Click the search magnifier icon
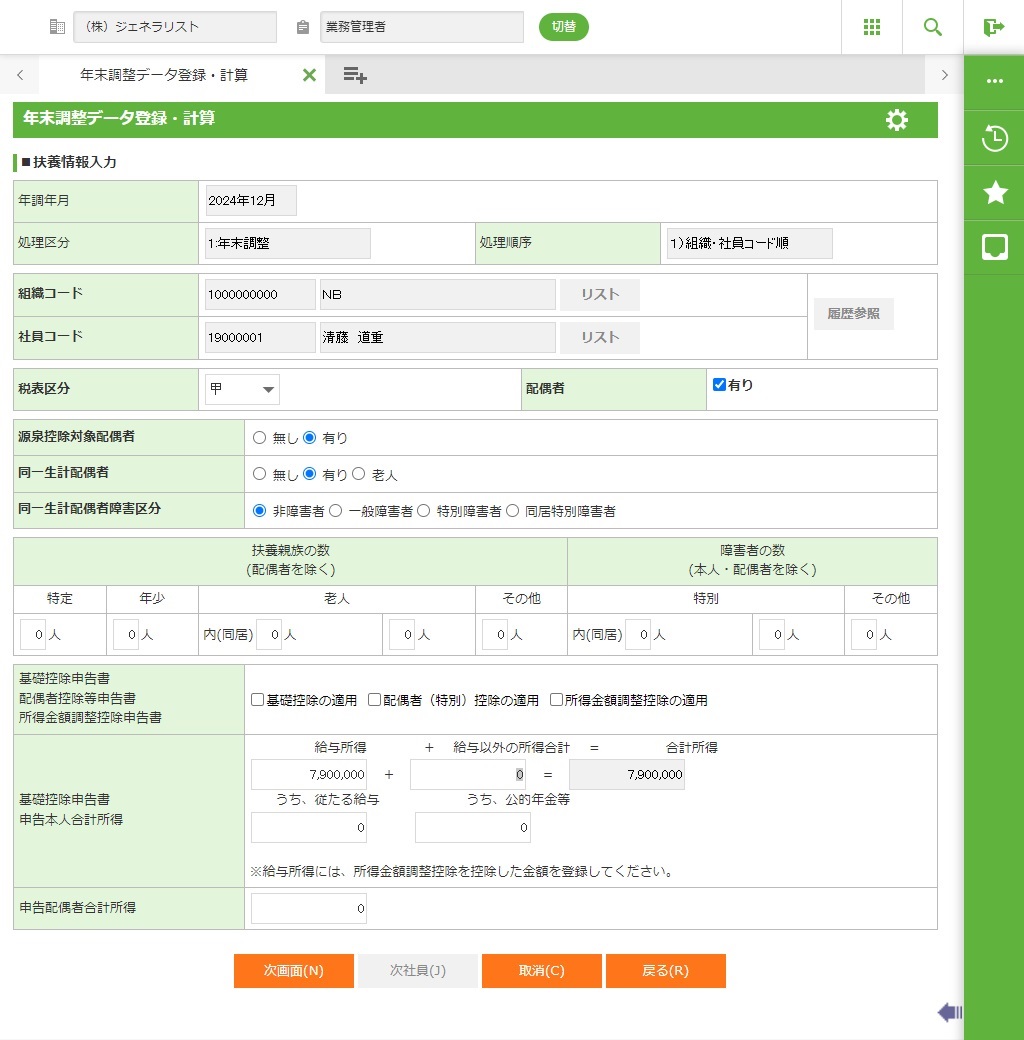The height and width of the screenshot is (1040, 1024). click(x=932, y=27)
